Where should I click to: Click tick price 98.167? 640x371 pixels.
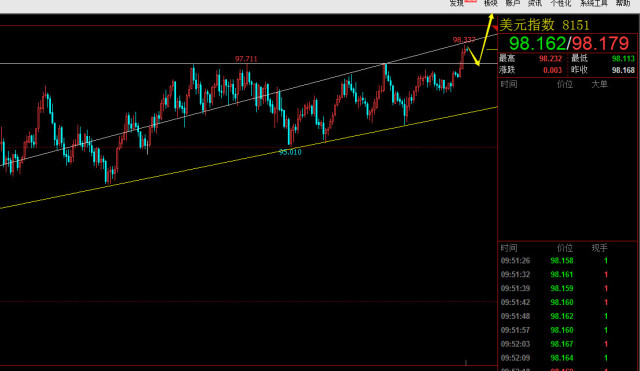click(x=562, y=344)
